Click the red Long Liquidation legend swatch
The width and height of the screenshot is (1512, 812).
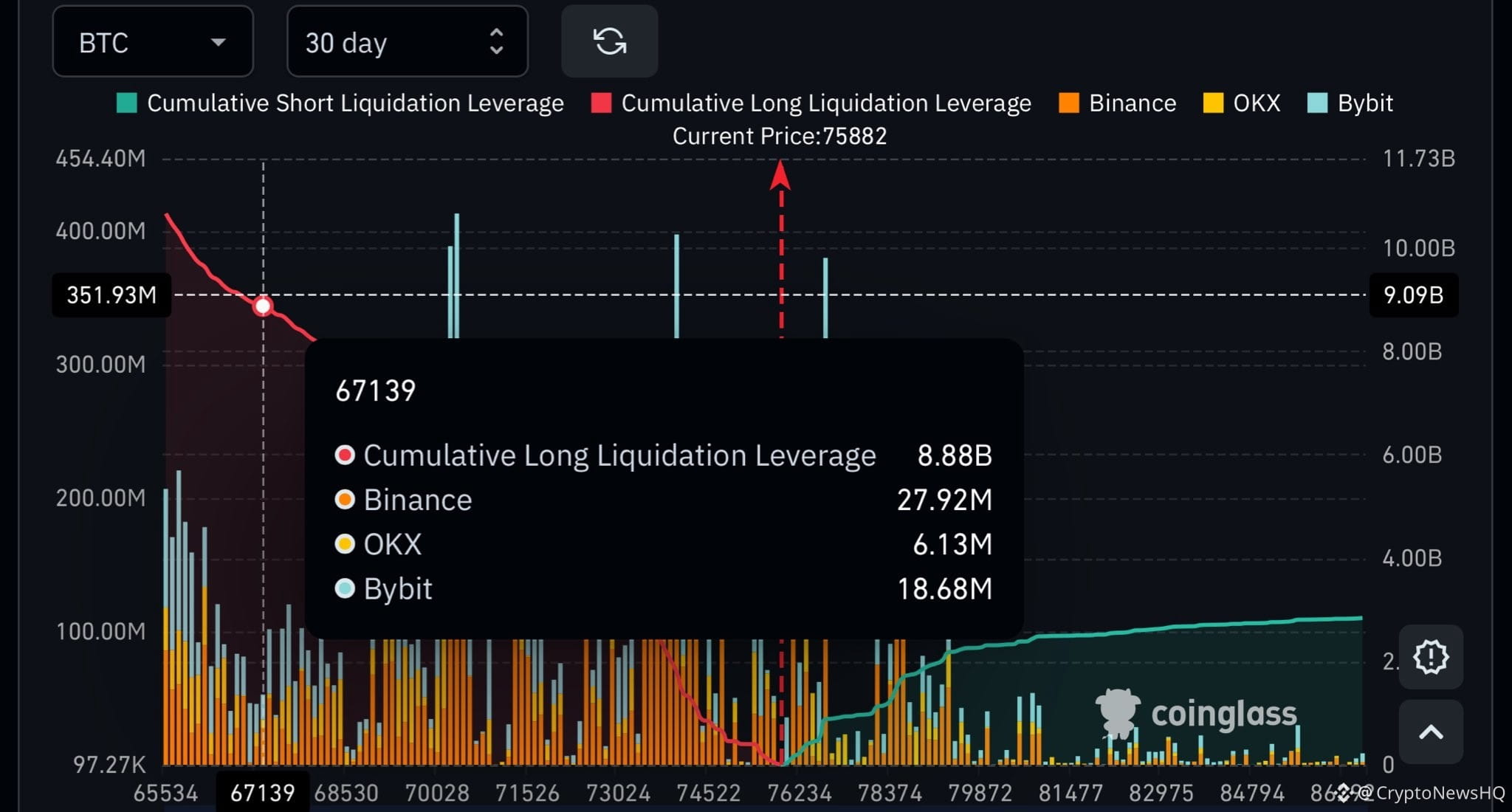coord(601,103)
